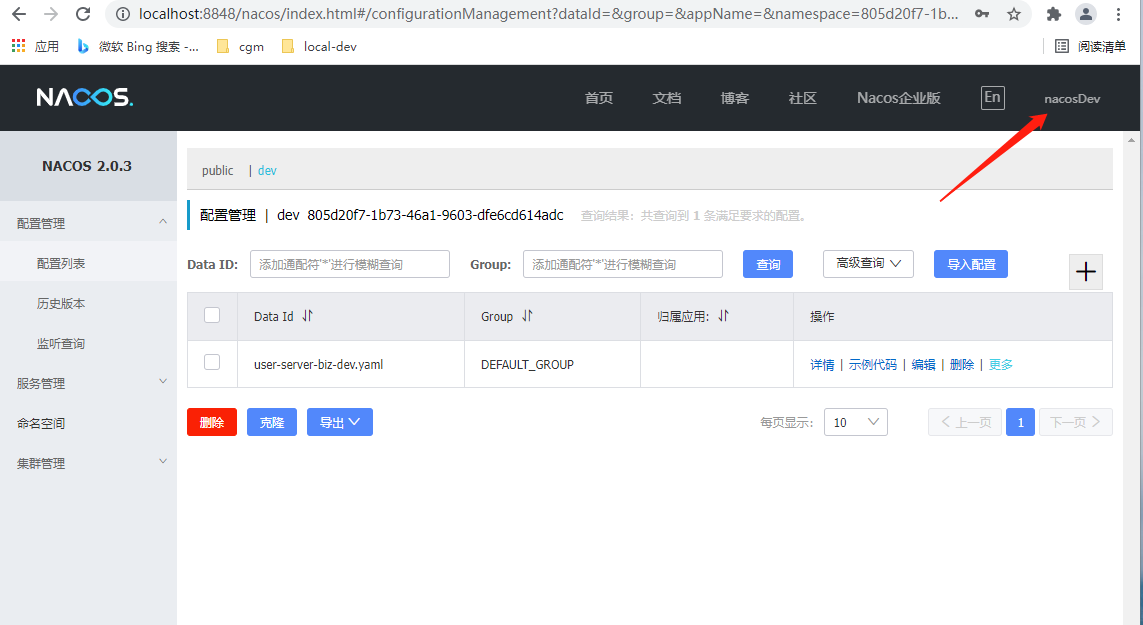The height and width of the screenshot is (625, 1143).
Task: Check the user-server-biz-dev.yaml row checkbox
Action: [212, 362]
